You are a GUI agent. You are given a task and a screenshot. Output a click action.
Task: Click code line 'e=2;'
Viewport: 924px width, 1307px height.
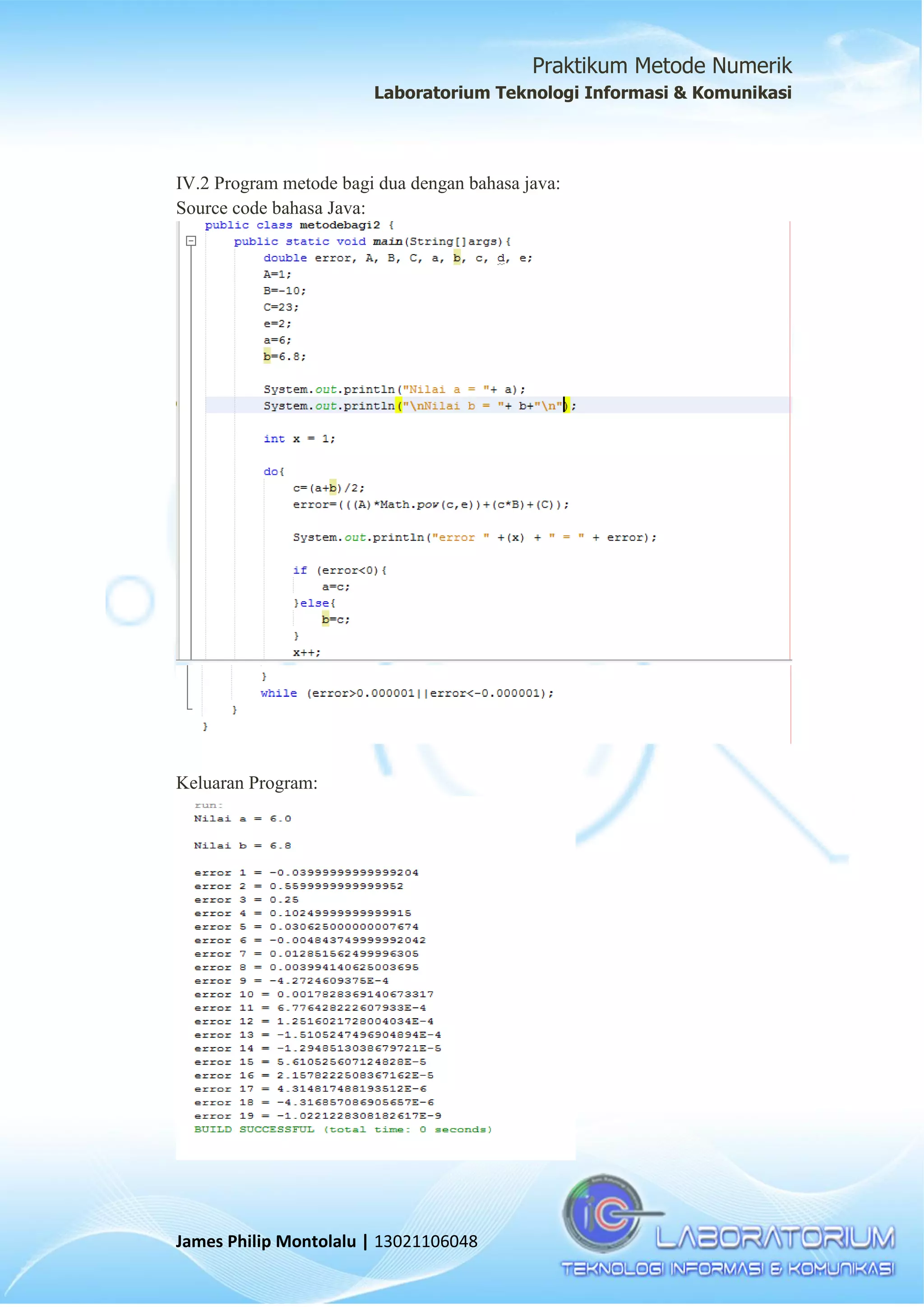point(277,324)
